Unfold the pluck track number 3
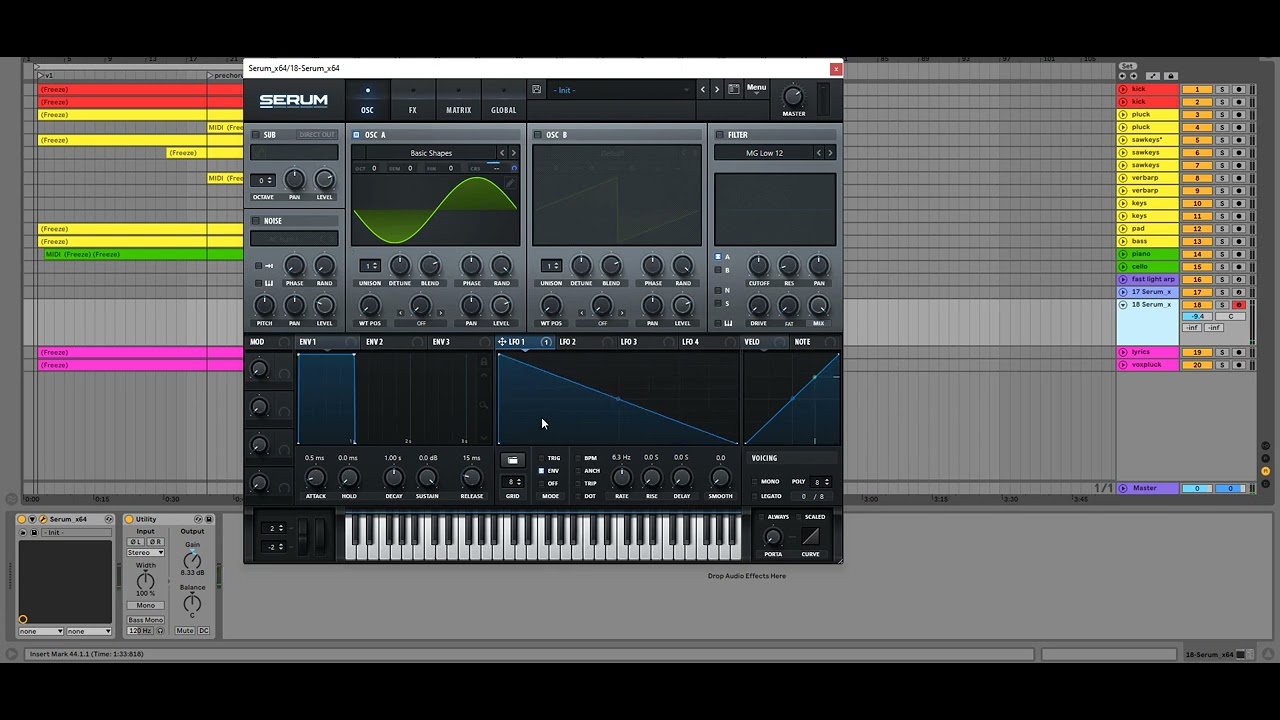1280x720 pixels. click(x=1123, y=115)
